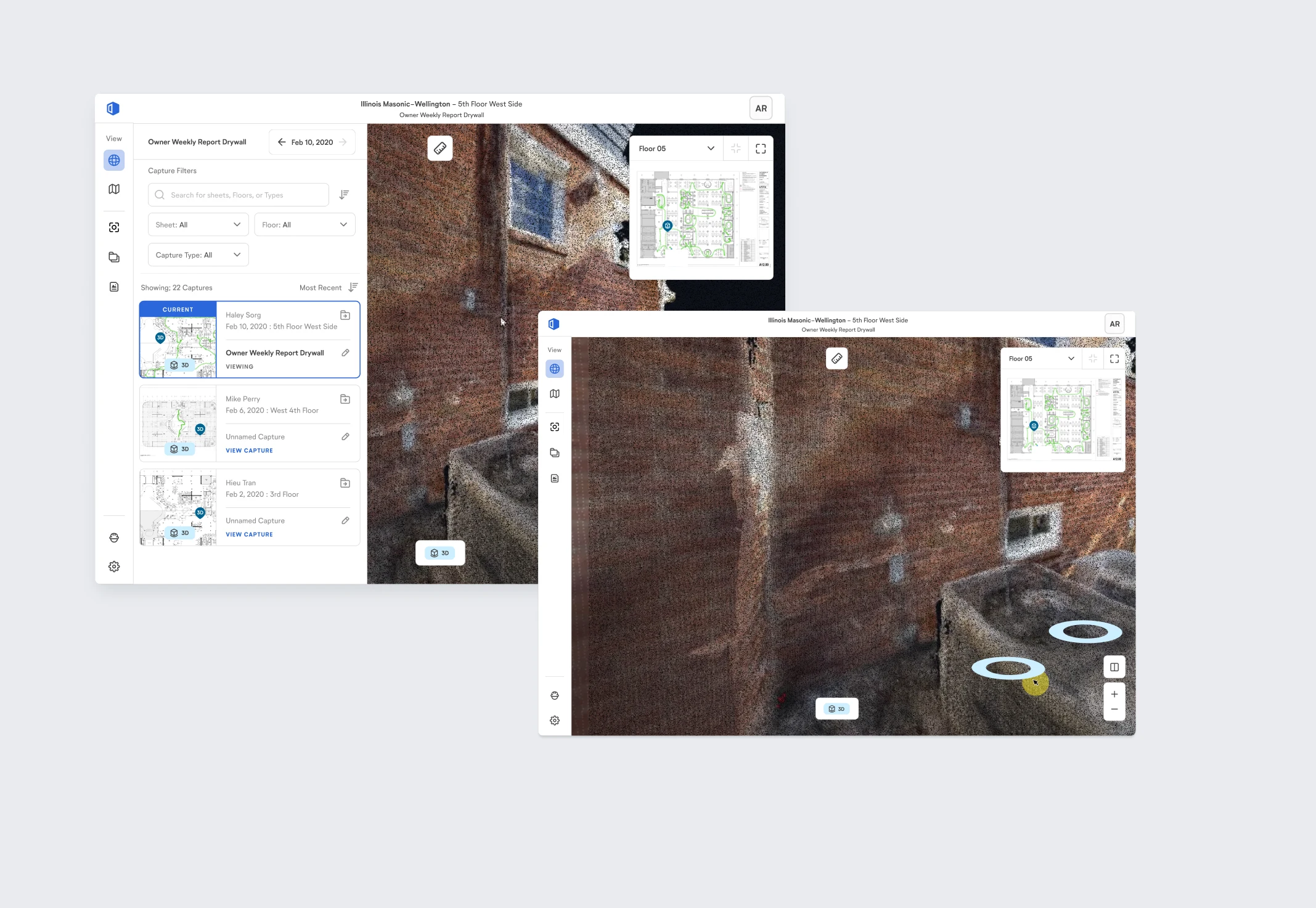The width and height of the screenshot is (1316, 908).
Task: Click the capture focus icon in left sidebar
Action: point(114,227)
